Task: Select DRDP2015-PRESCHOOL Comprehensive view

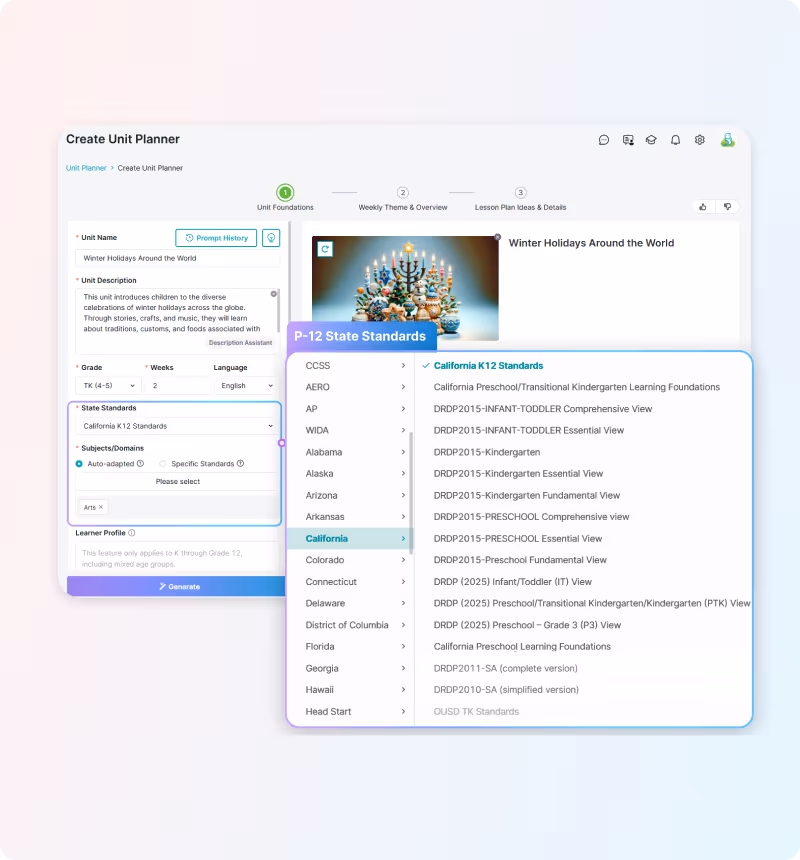Action: [531, 517]
